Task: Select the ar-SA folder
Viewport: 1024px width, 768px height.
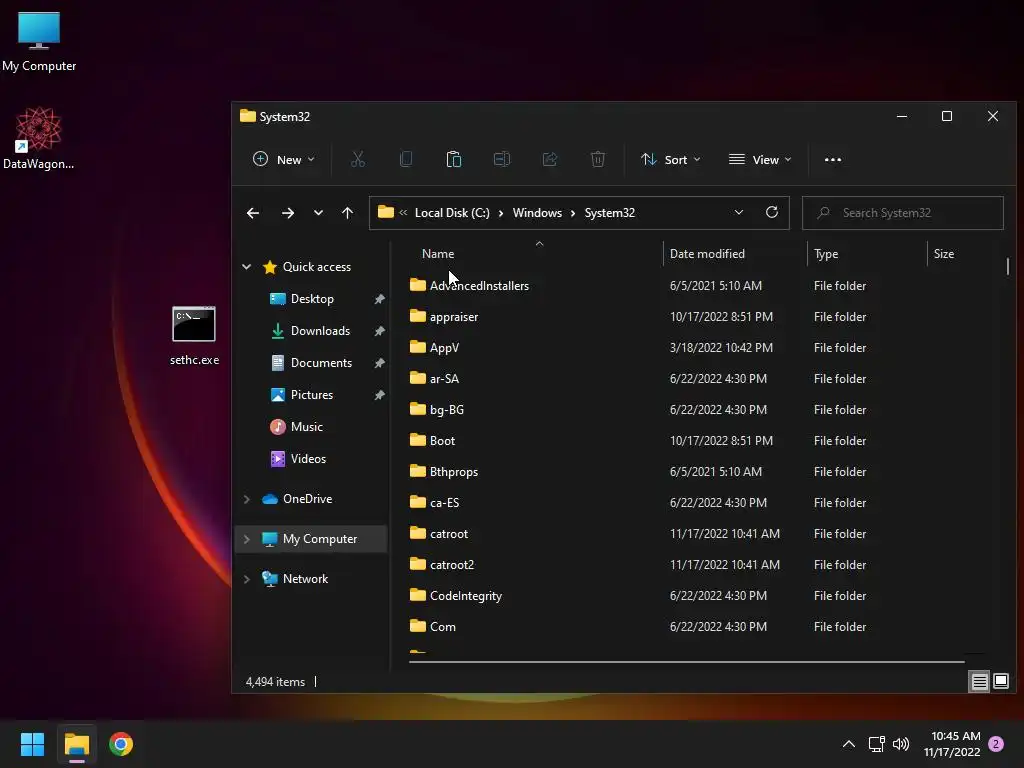Action: [444, 379]
